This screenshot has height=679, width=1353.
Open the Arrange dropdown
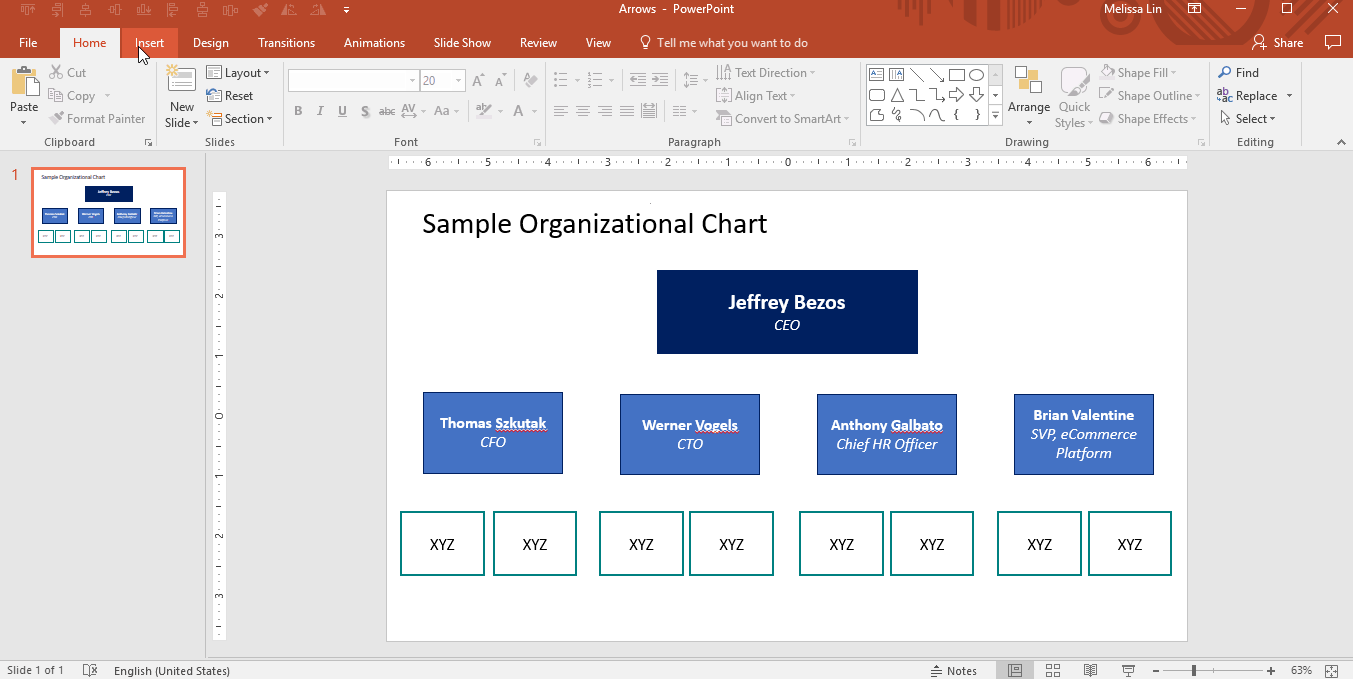(x=1029, y=97)
